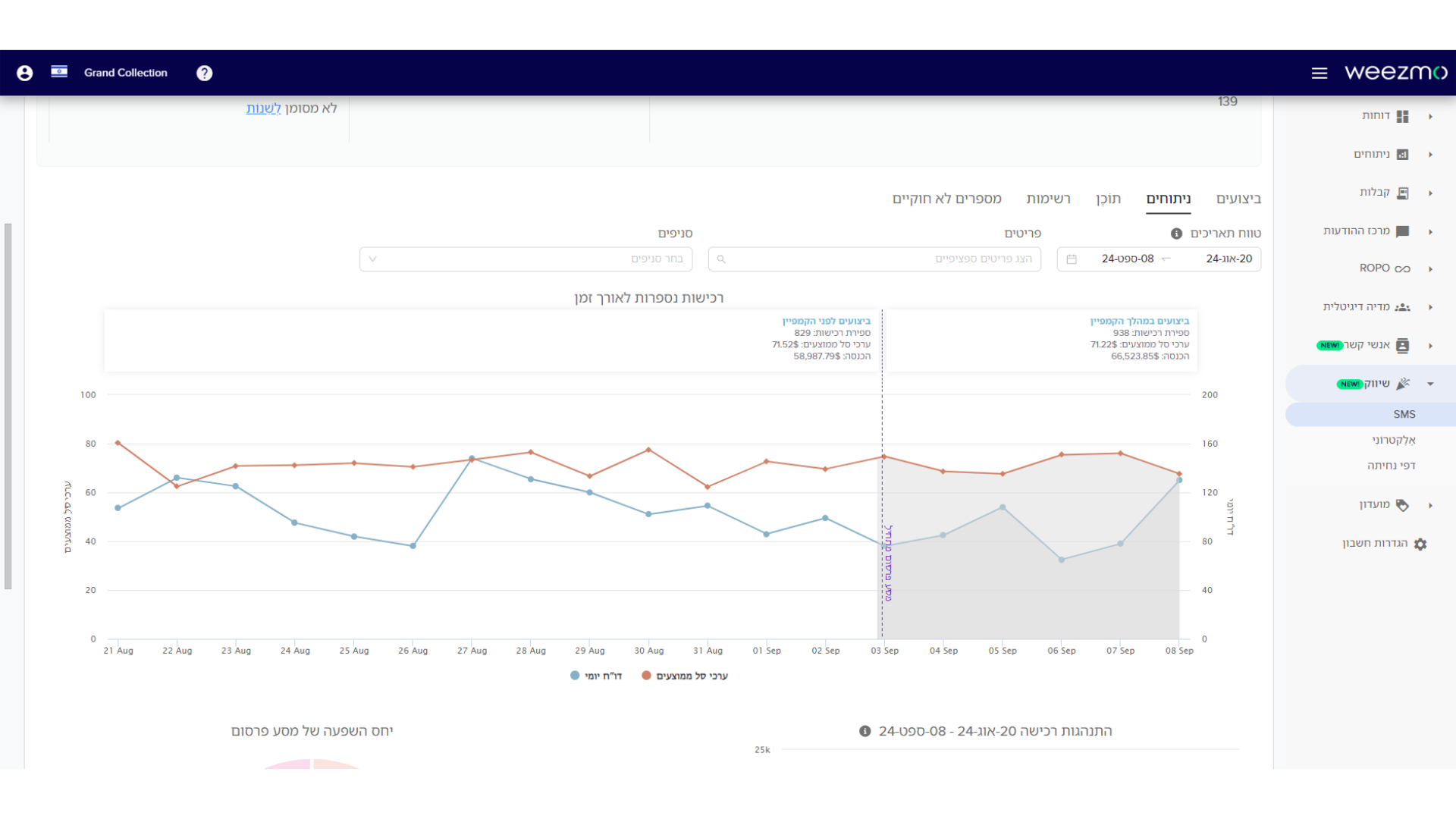This screenshot has width=1456, height=819.
Task: Click orange data point at 30 Aug
Action: (x=648, y=450)
